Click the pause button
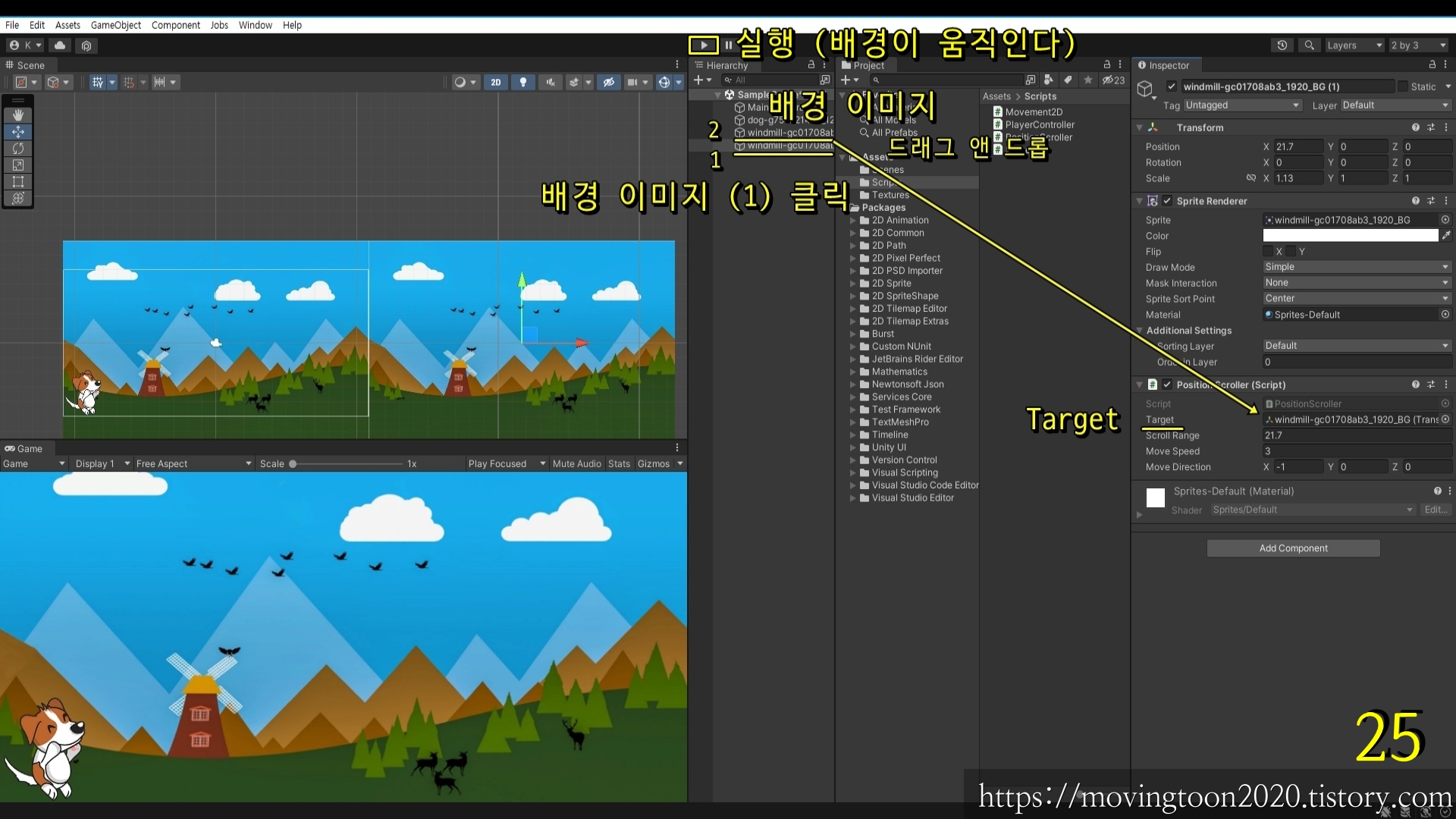This screenshot has height=819, width=1456. click(729, 45)
